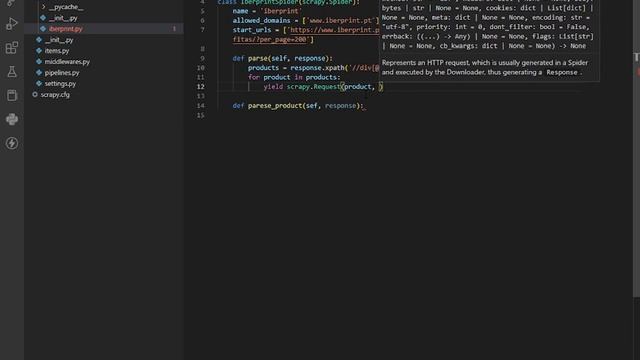Click line number 12 in the gutter
The image size is (640, 360).
[x=200, y=87]
